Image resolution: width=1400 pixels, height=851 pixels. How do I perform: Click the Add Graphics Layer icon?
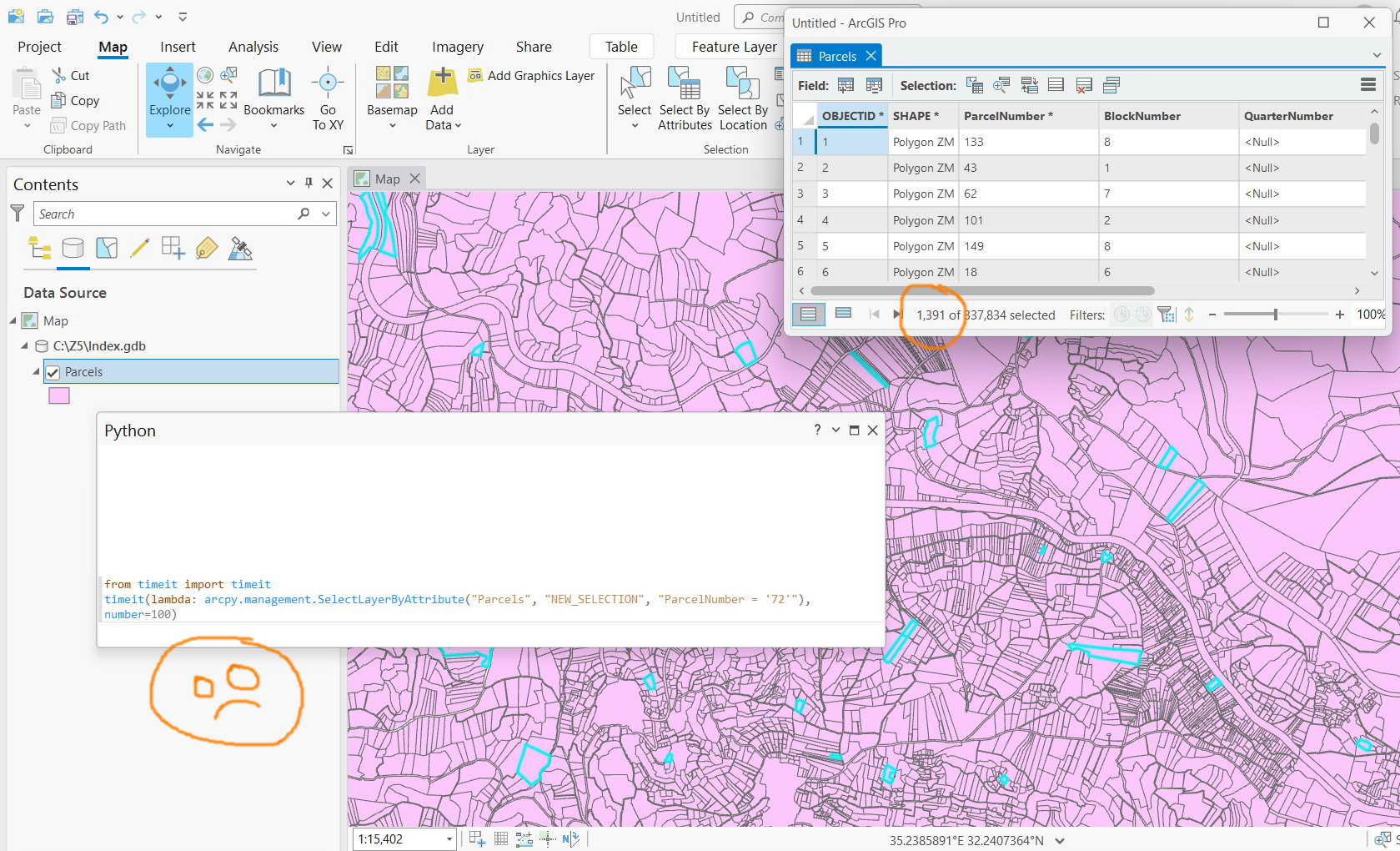point(474,75)
